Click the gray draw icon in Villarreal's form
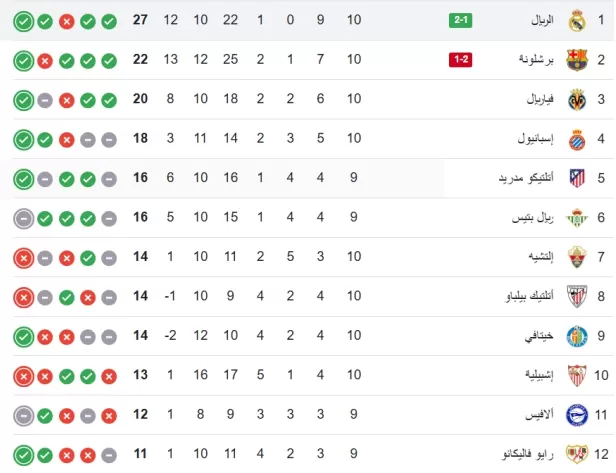This screenshot has width=616, height=473. pyautogui.click(x=45, y=100)
